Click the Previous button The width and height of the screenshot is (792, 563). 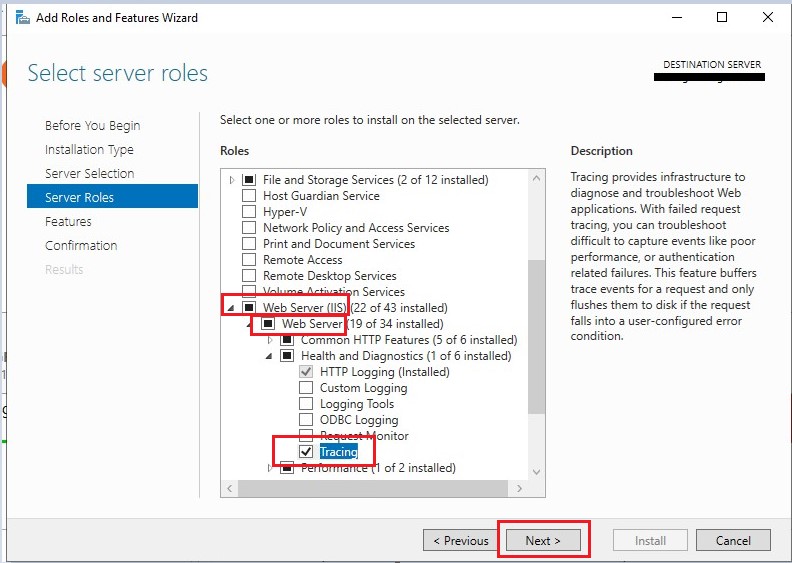click(460, 540)
